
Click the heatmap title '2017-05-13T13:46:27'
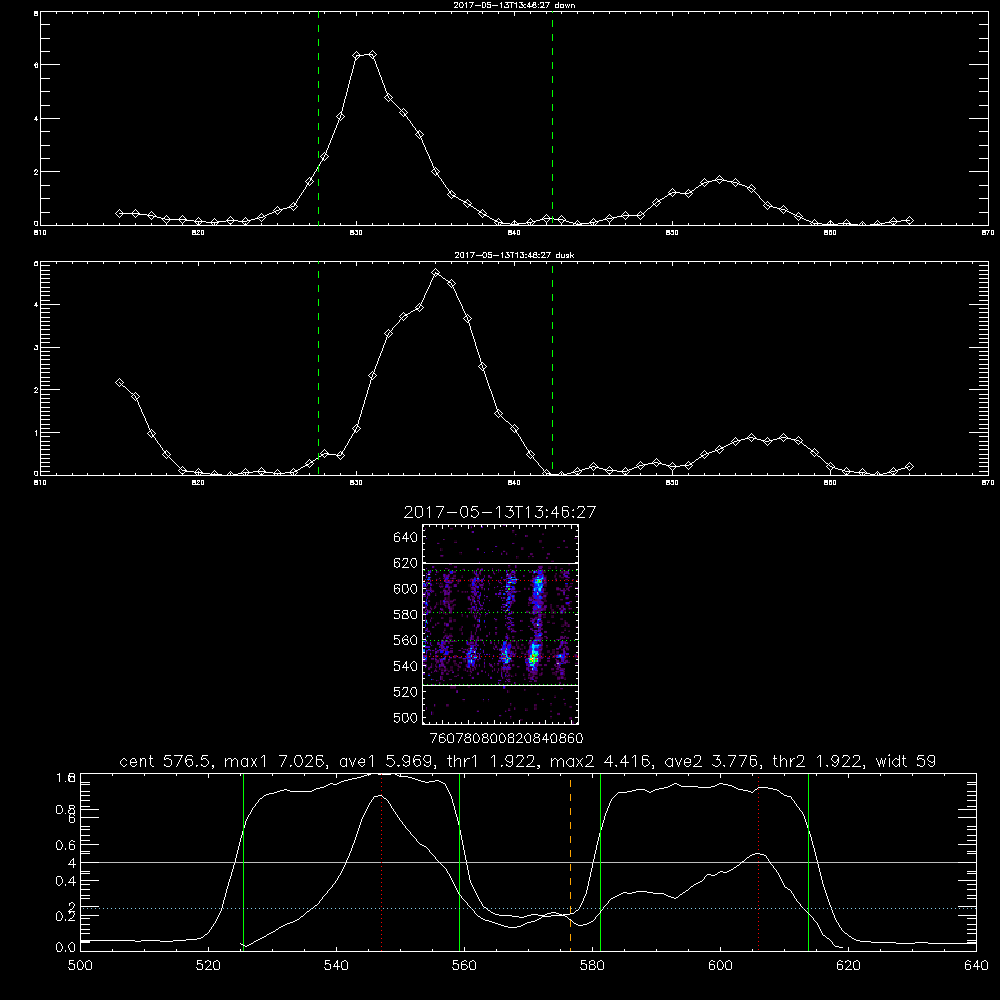click(x=500, y=512)
